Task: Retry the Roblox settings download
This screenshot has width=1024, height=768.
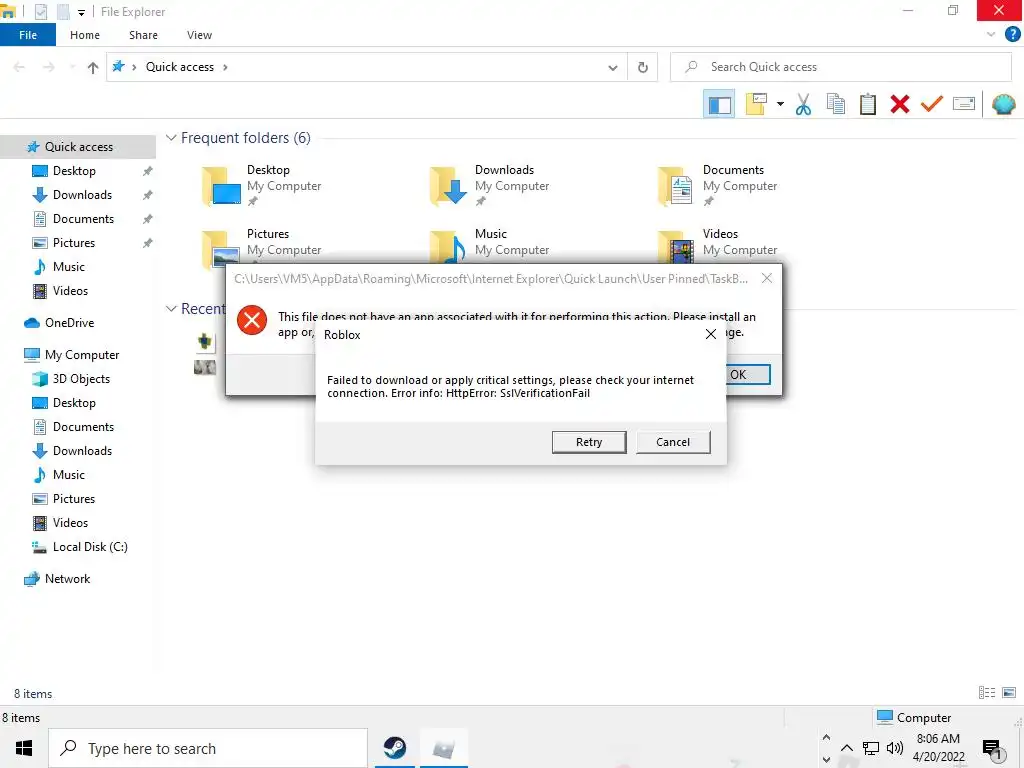Action: 588,442
